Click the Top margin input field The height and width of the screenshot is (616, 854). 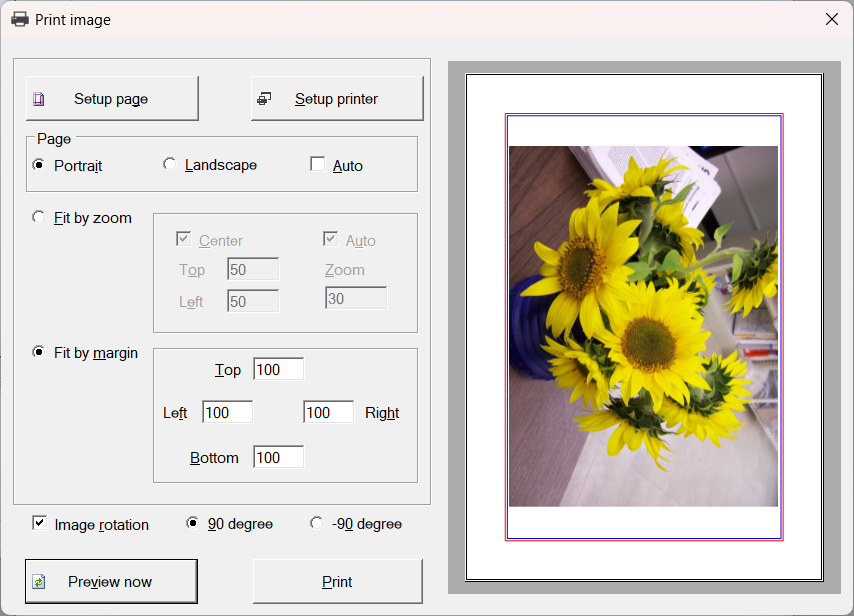pos(278,370)
